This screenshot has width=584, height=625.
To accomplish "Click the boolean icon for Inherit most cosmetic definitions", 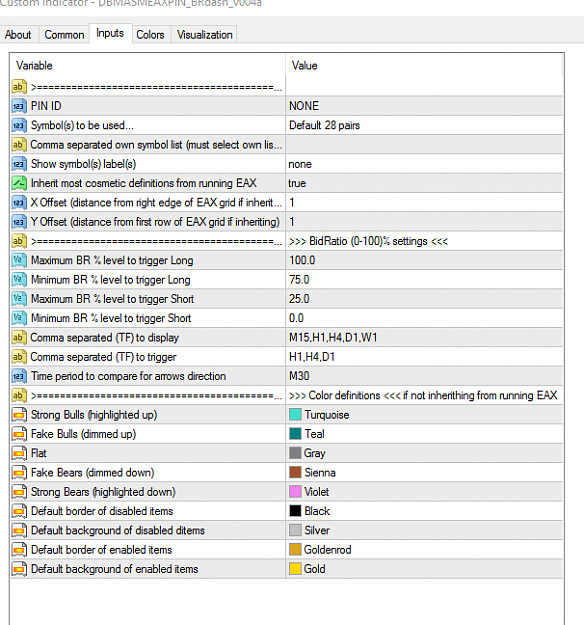I will pos(19,183).
